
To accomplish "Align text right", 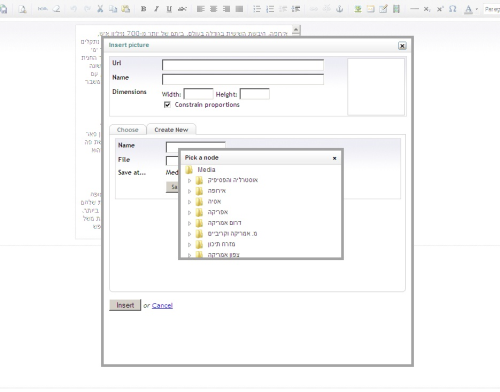I will pos(226,9).
